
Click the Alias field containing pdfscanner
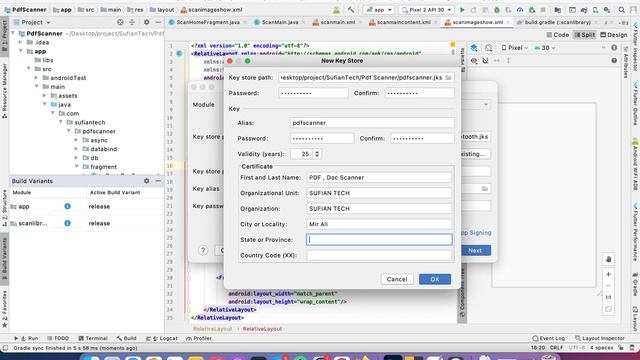[x=372, y=123]
